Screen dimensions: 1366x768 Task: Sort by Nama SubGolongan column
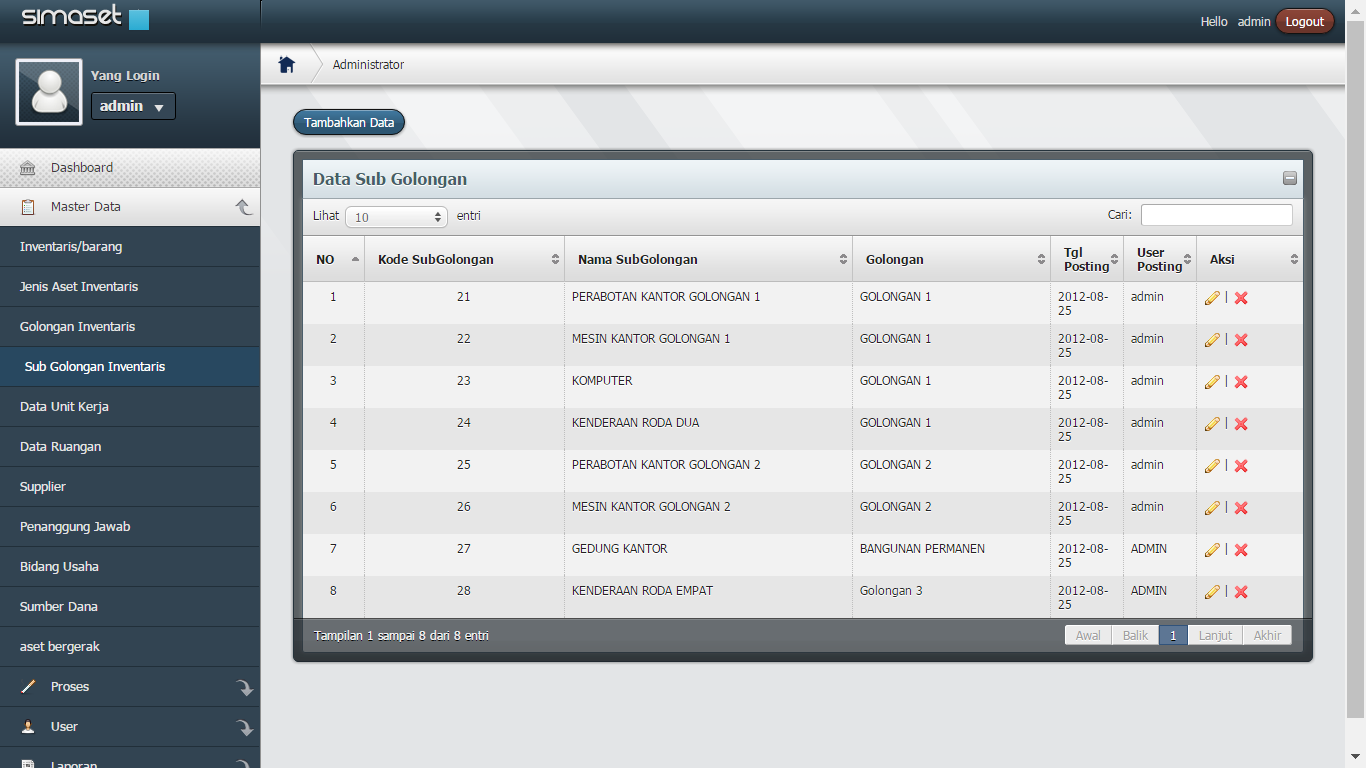[x=708, y=259]
